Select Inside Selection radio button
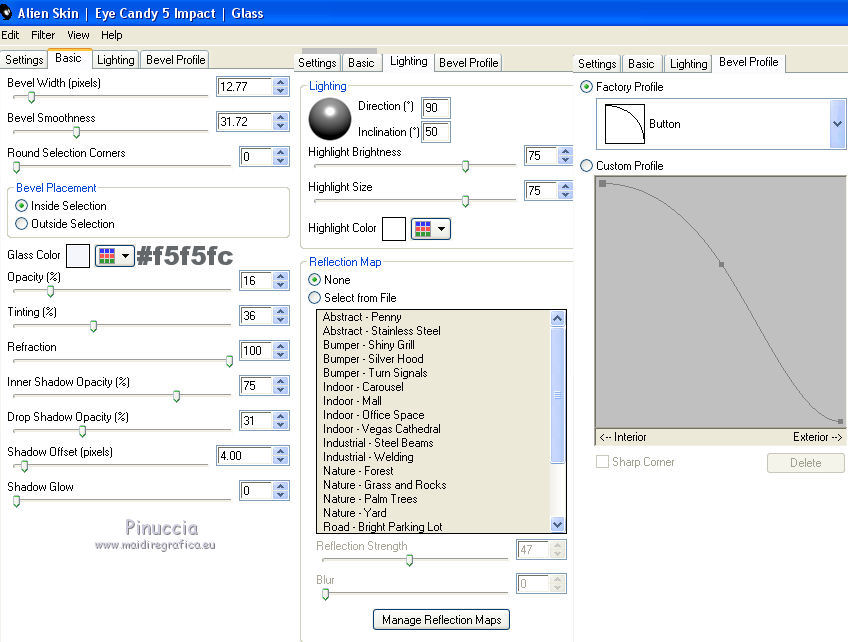Viewport: 848px width, 642px height. (22, 206)
